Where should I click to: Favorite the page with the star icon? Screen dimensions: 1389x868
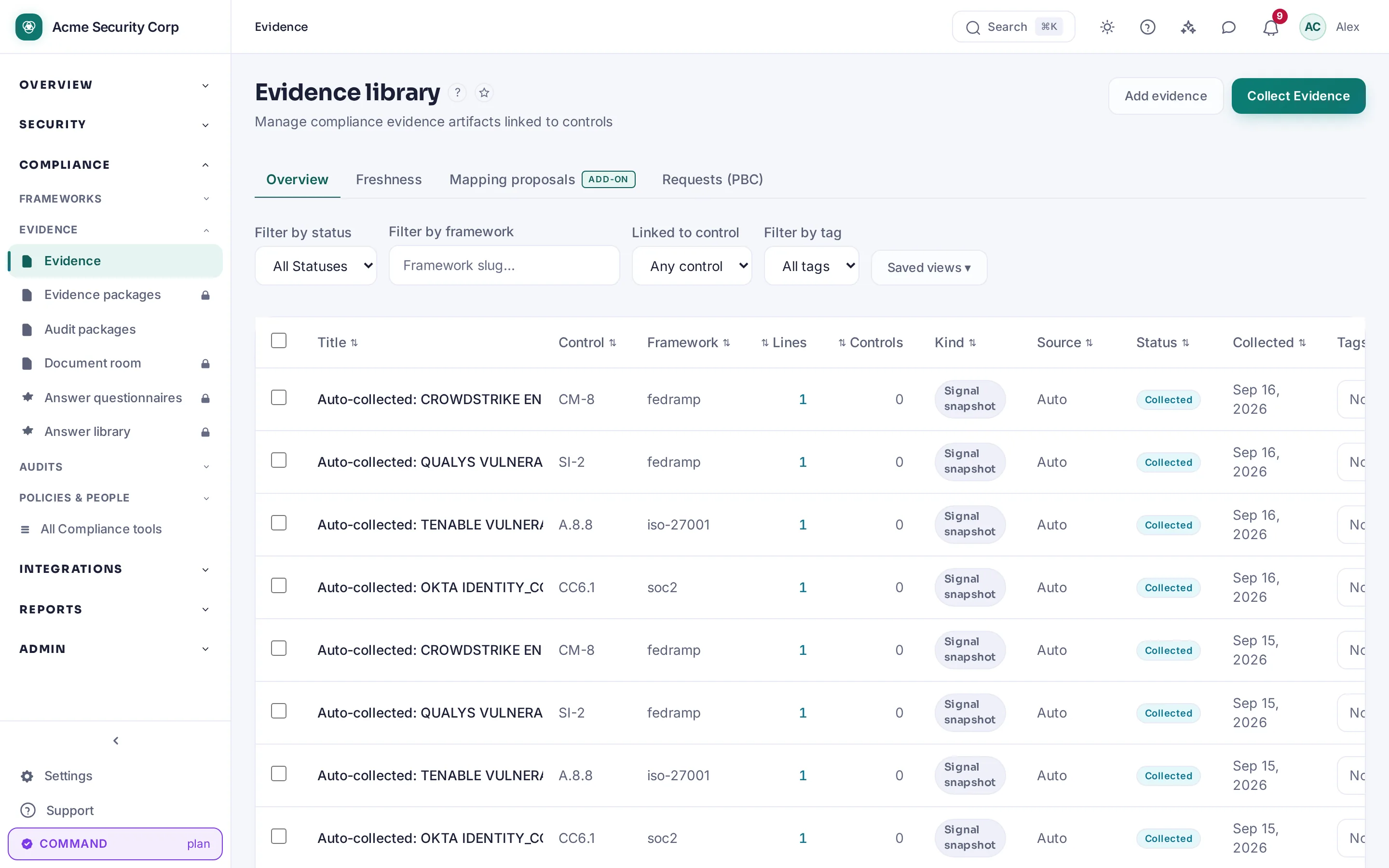coord(484,93)
